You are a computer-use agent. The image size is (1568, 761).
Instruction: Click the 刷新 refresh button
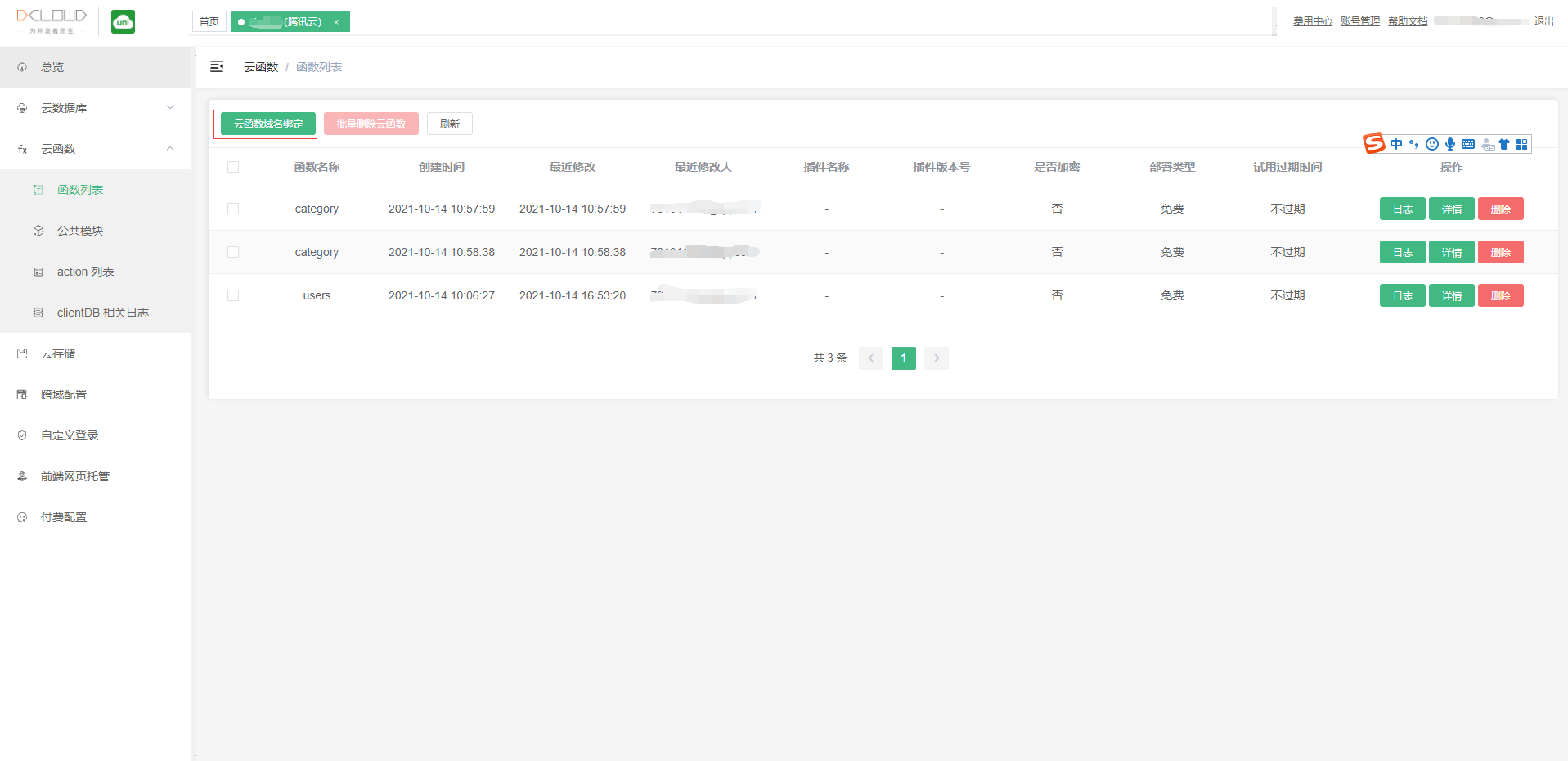449,124
